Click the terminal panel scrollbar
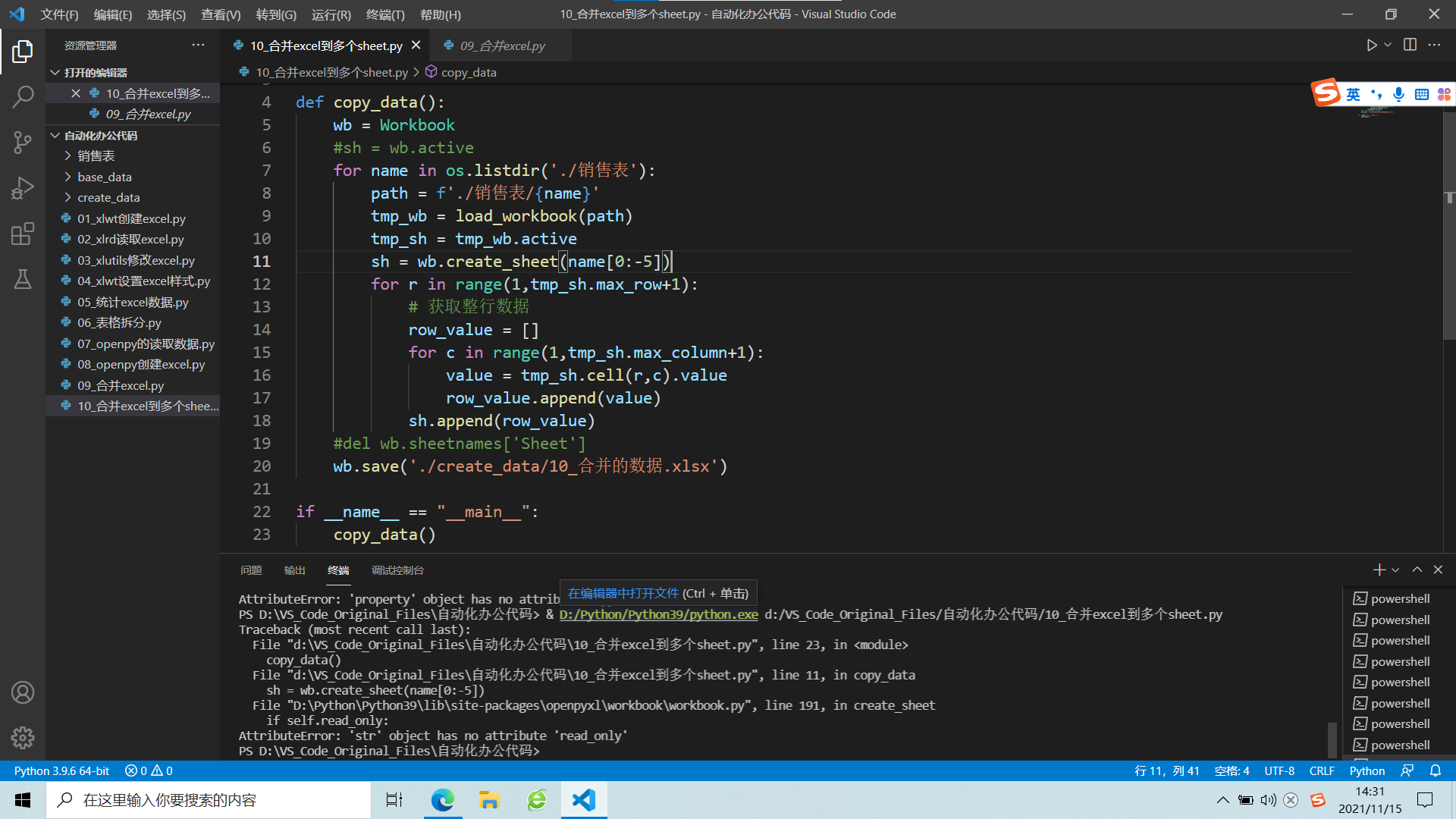 click(1332, 739)
